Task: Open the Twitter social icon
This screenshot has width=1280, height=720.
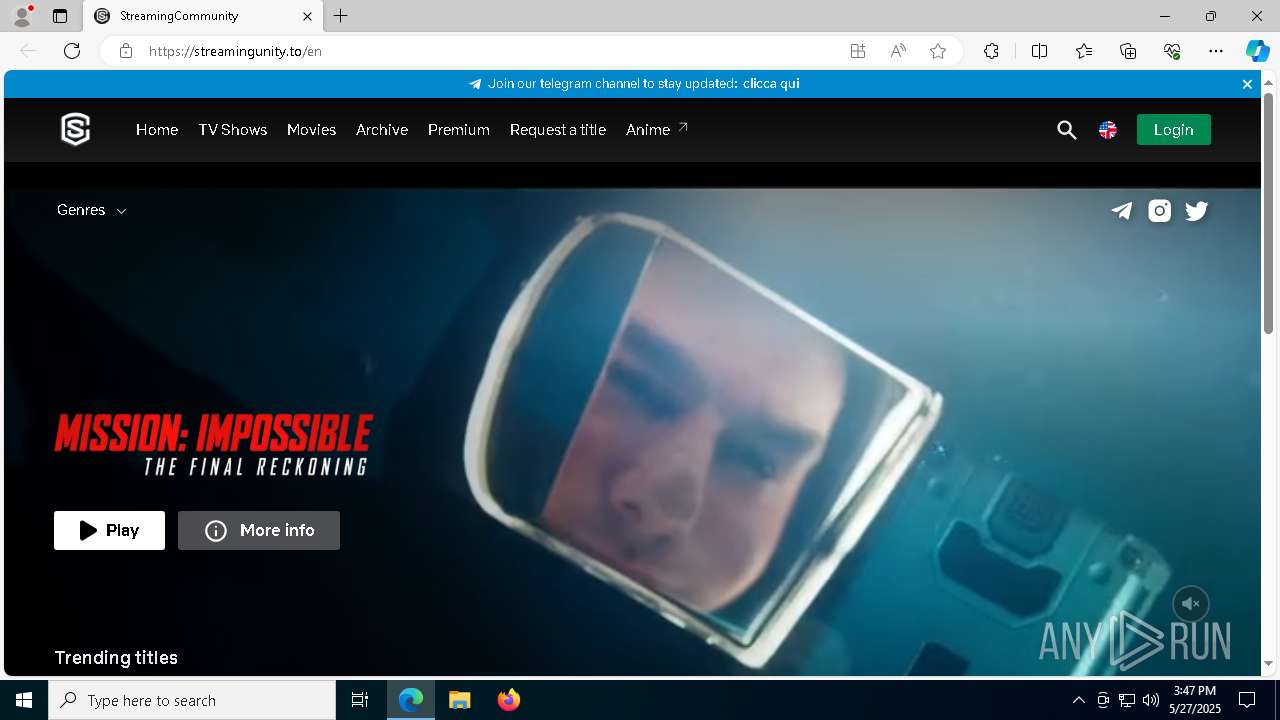Action: click(1197, 210)
